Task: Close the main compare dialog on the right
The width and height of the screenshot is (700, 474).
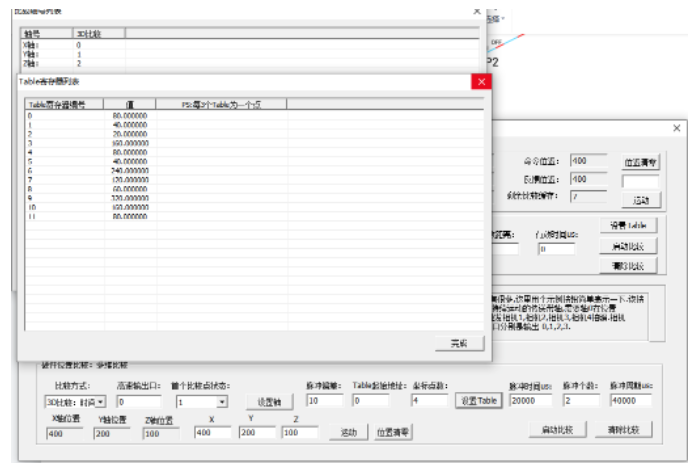Action: (x=677, y=128)
